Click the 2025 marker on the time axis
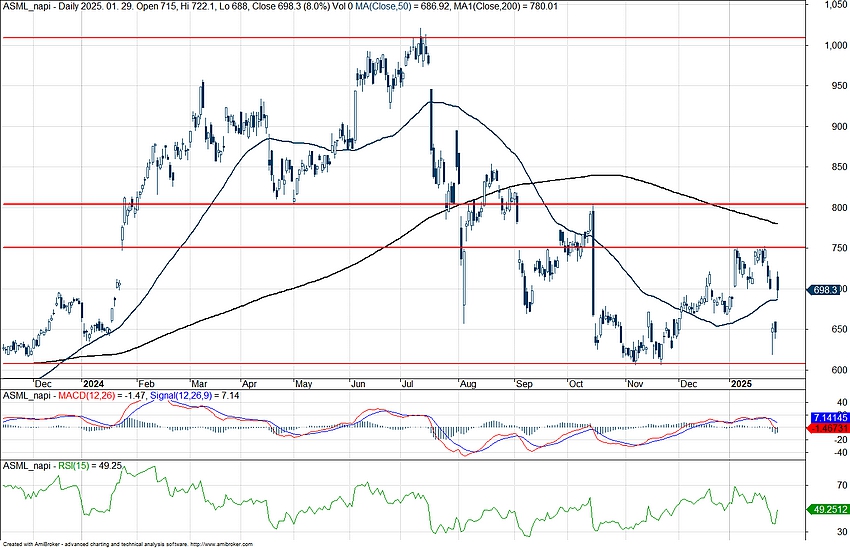 (x=741, y=384)
